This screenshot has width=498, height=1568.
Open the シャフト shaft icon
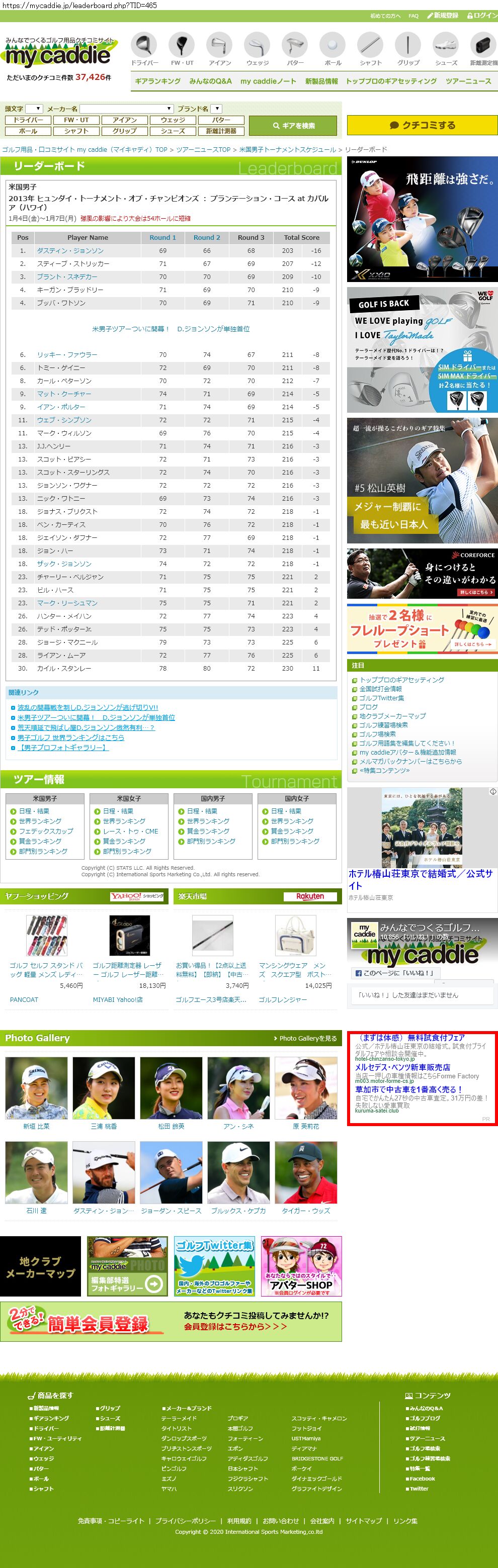pos(370,49)
